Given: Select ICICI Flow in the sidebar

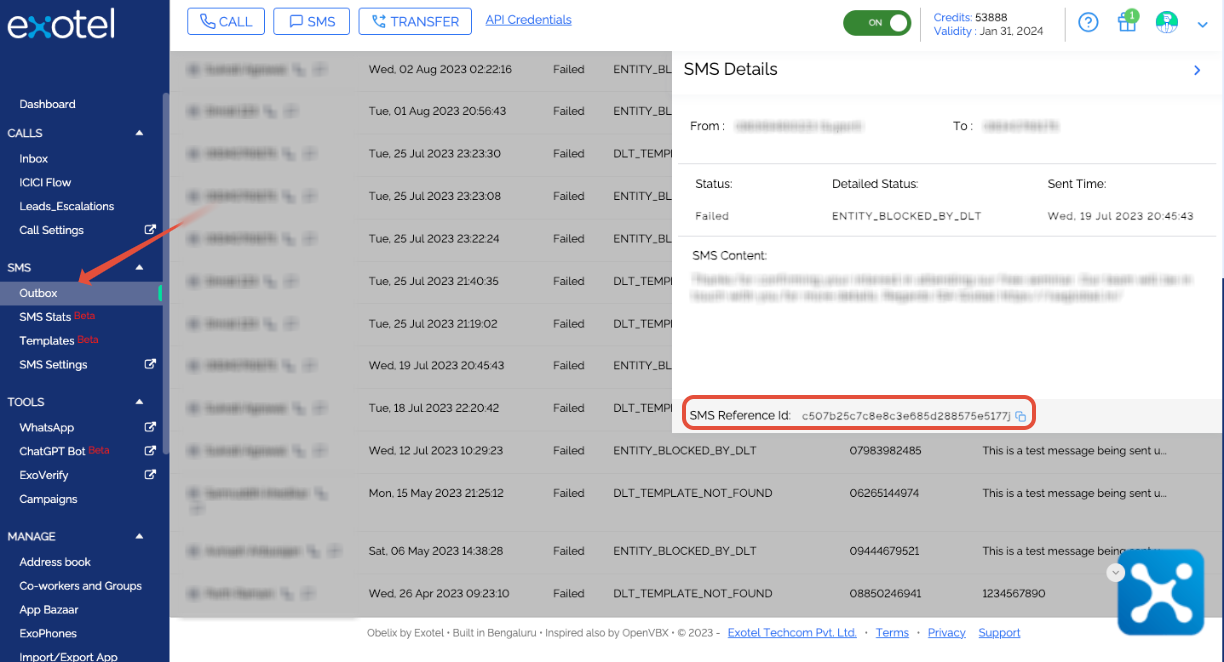Looking at the screenshot, I should [x=45, y=183].
